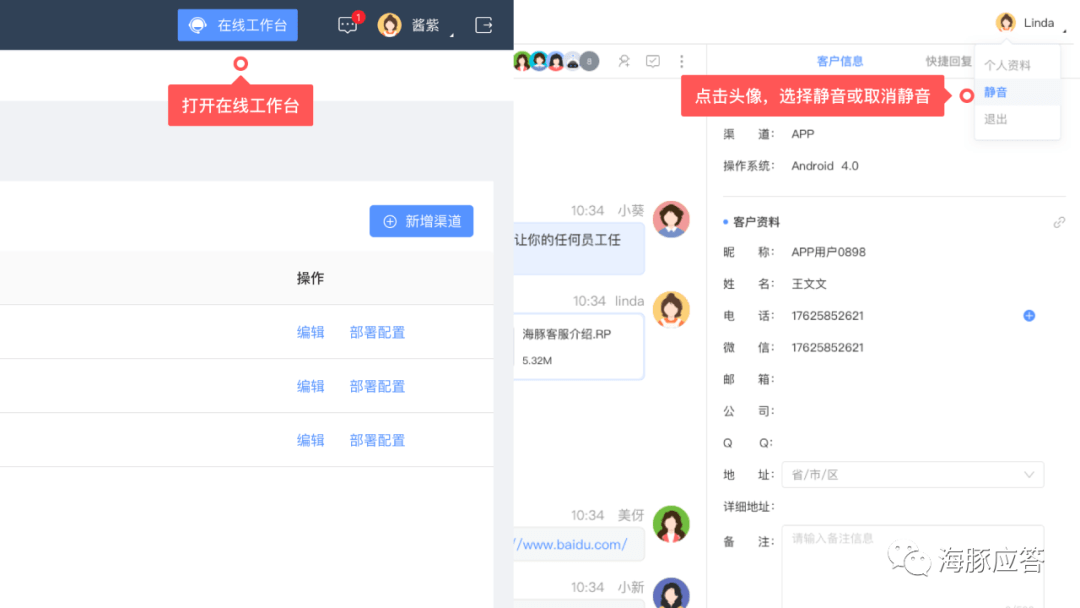
Task: Click the mark-resolved checkbox icon in chat header
Action: (x=653, y=61)
